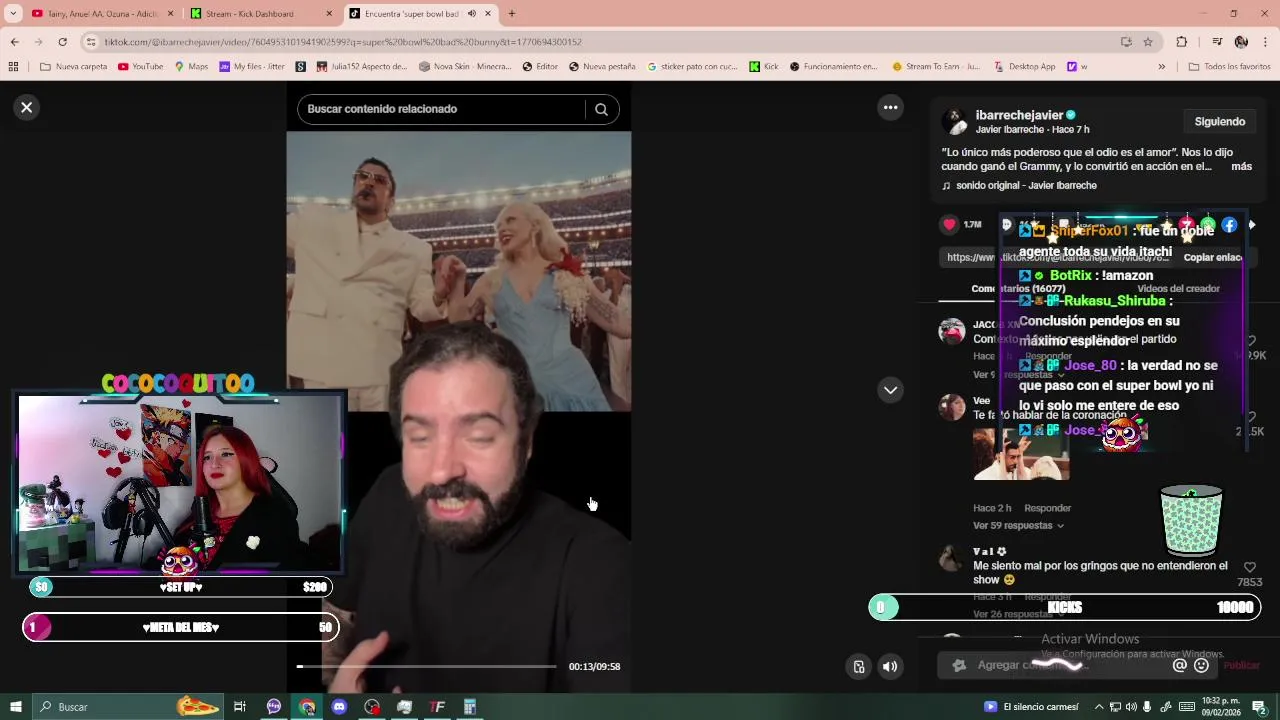The height and width of the screenshot is (720, 1280).
Task: Click ibarrechejavier's profile avatar
Action: point(954,121)
